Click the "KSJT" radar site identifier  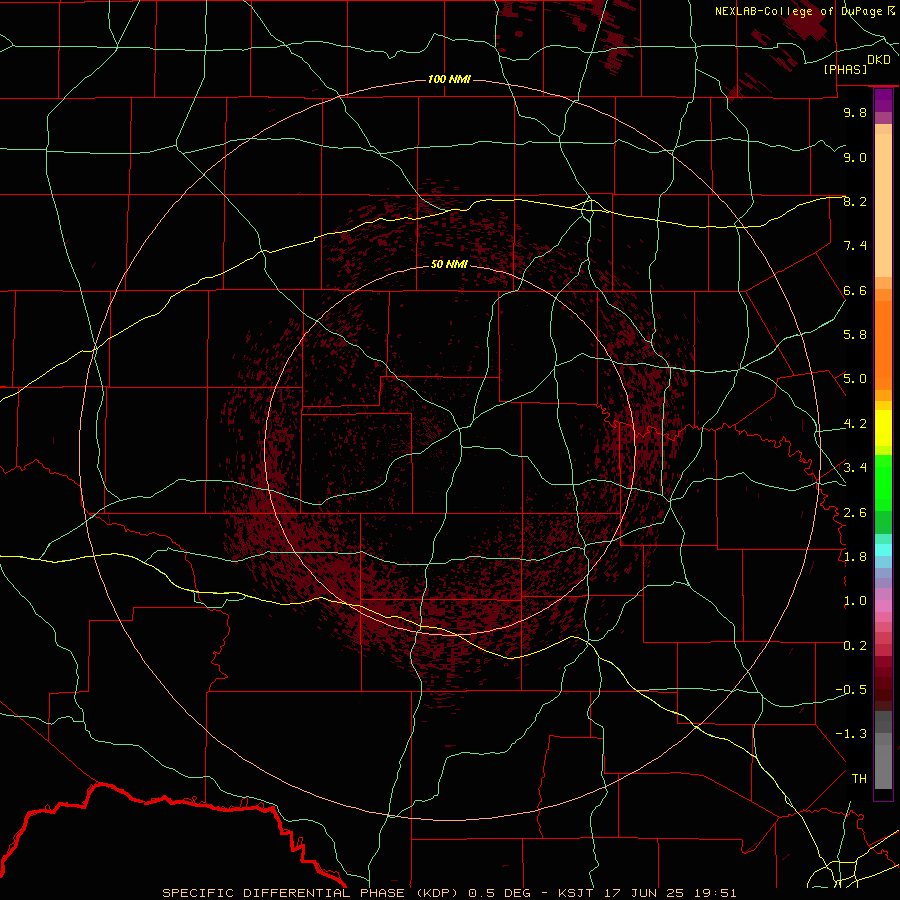(577, 893)
